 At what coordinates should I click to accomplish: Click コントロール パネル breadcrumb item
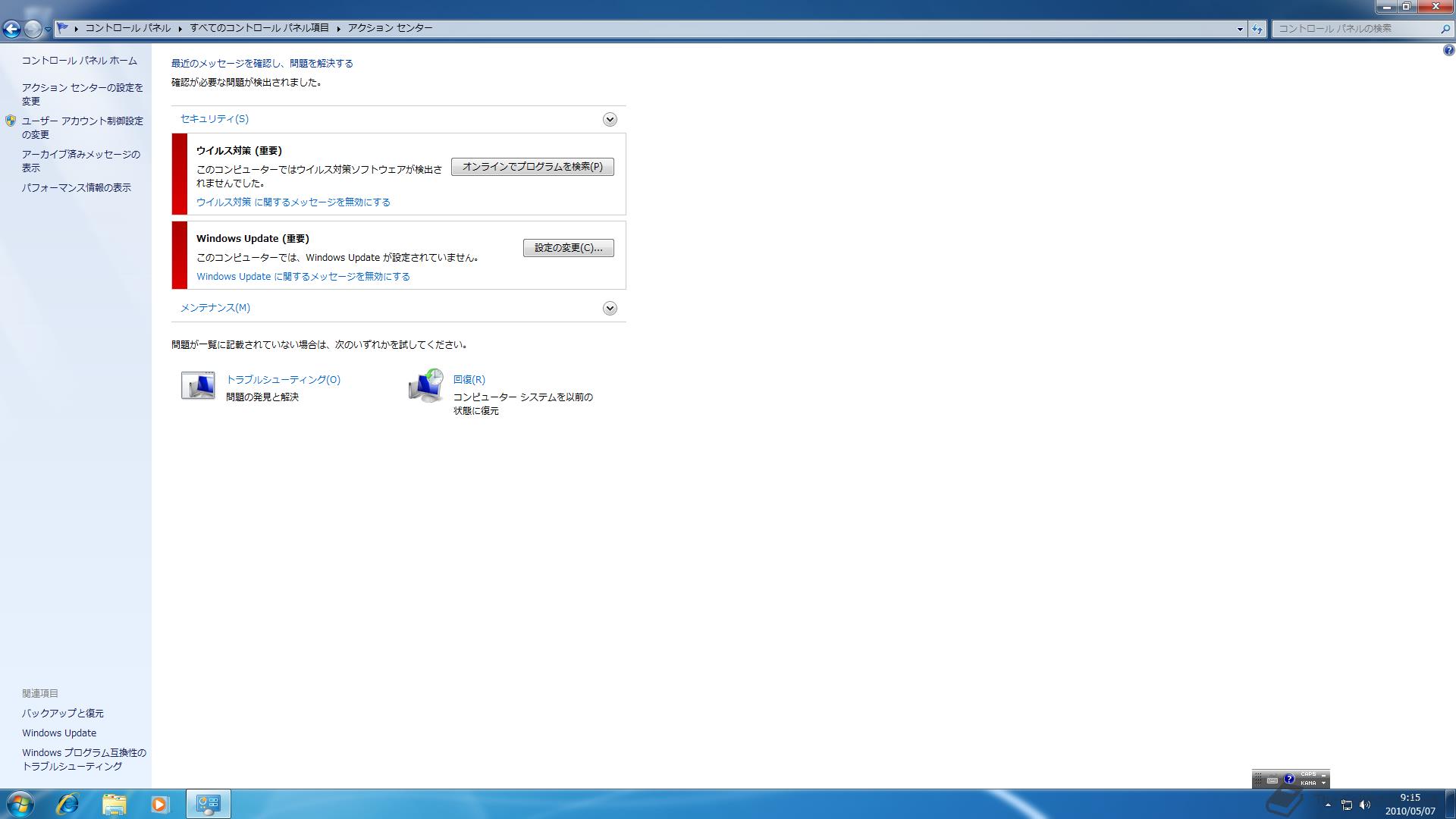127,28
